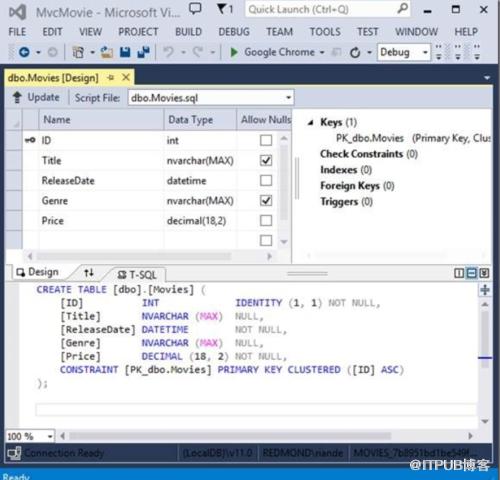This screenshot has height=480, width=500.
Task: Click the grayed toolbar icon after Google Chrome
Action: tap(337, 52)
